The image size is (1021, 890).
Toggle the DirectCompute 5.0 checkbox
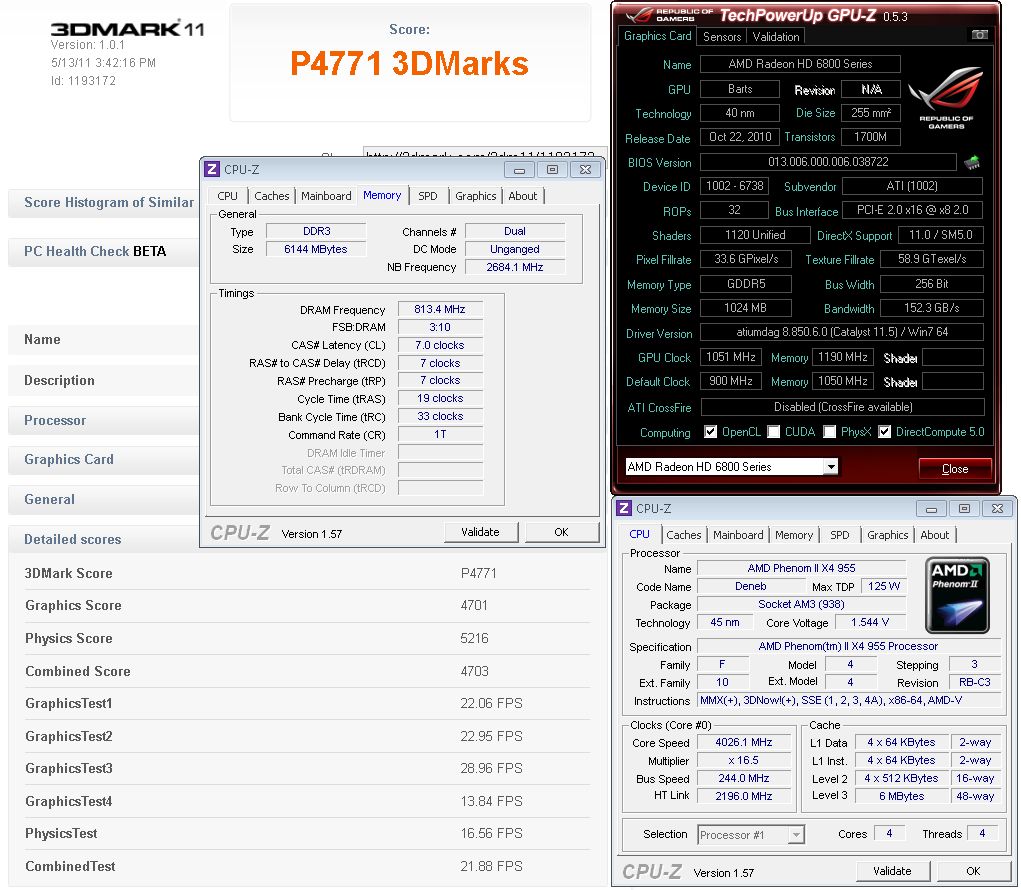pyautogui.click(x=884, y=432)
